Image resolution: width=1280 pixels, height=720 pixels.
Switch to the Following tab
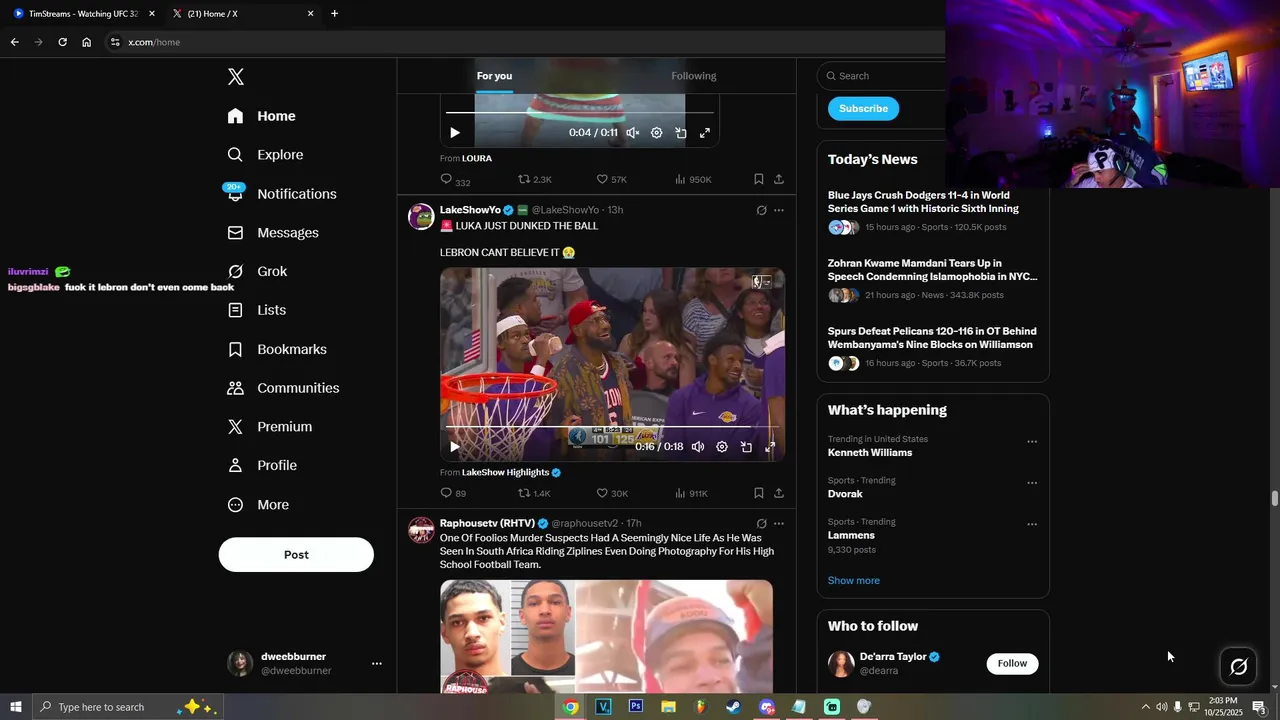pyautogui.click(x=694, y=76)
